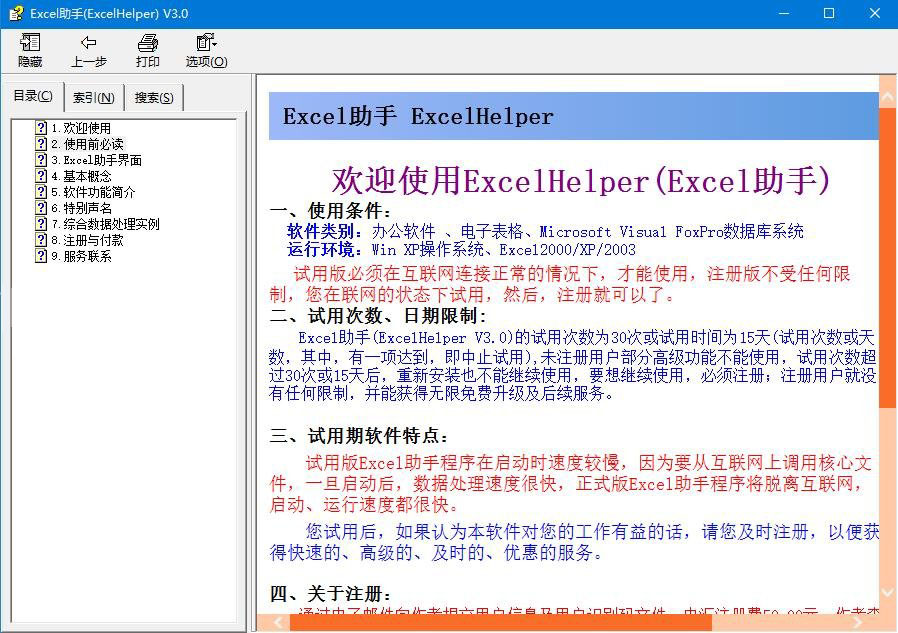
Task: Click the heading 二、试用次数、日期限制
Action: tap(377, 316)
